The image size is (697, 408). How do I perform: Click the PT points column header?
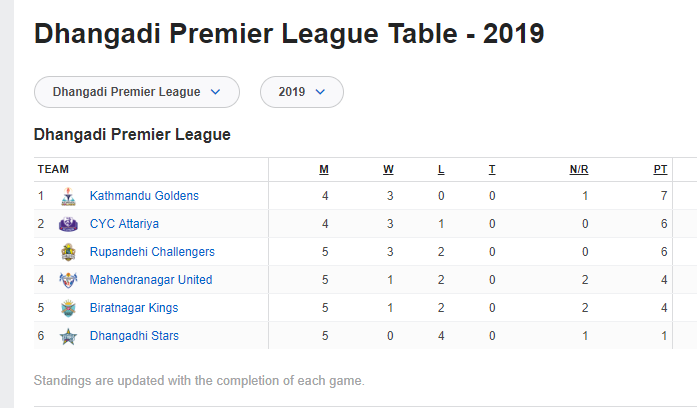(x=660, y=170)
